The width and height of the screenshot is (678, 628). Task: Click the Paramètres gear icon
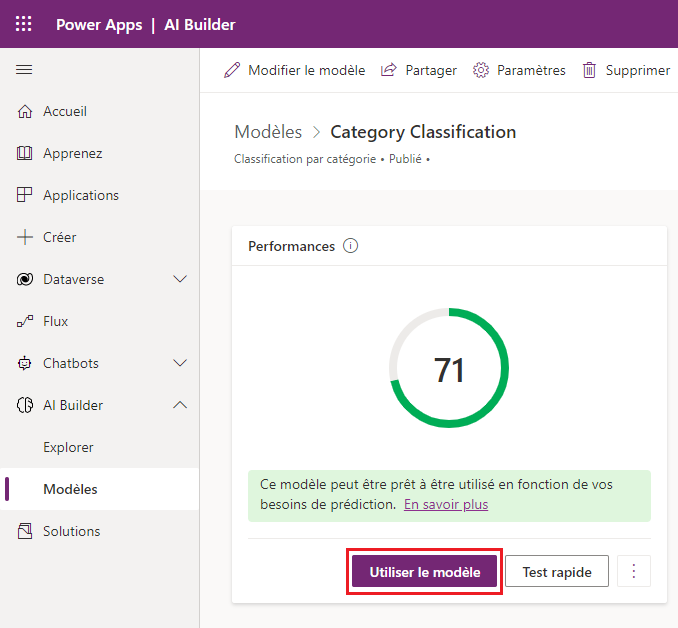[x=480, y=70]
